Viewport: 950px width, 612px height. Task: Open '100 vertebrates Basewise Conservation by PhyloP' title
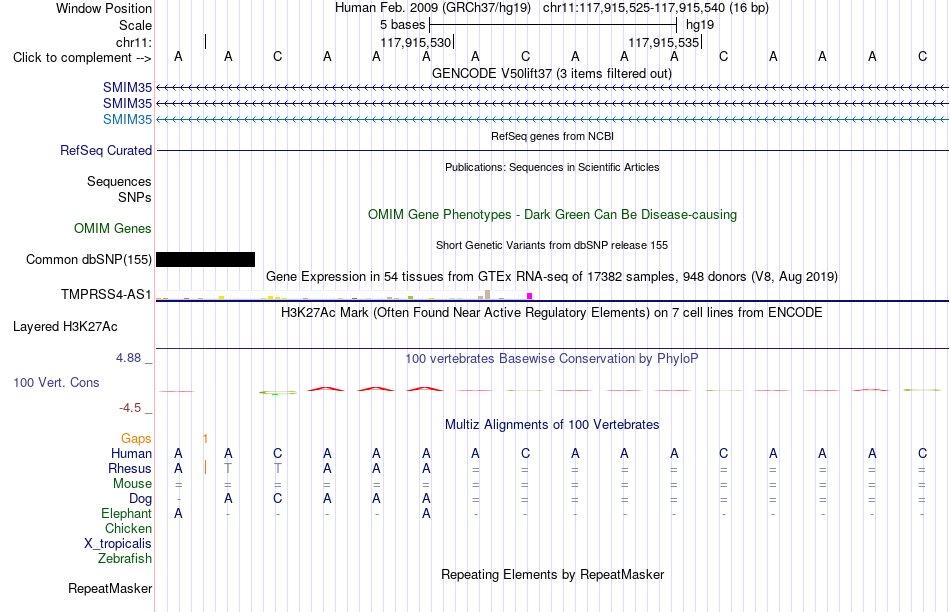pos(552,359)
